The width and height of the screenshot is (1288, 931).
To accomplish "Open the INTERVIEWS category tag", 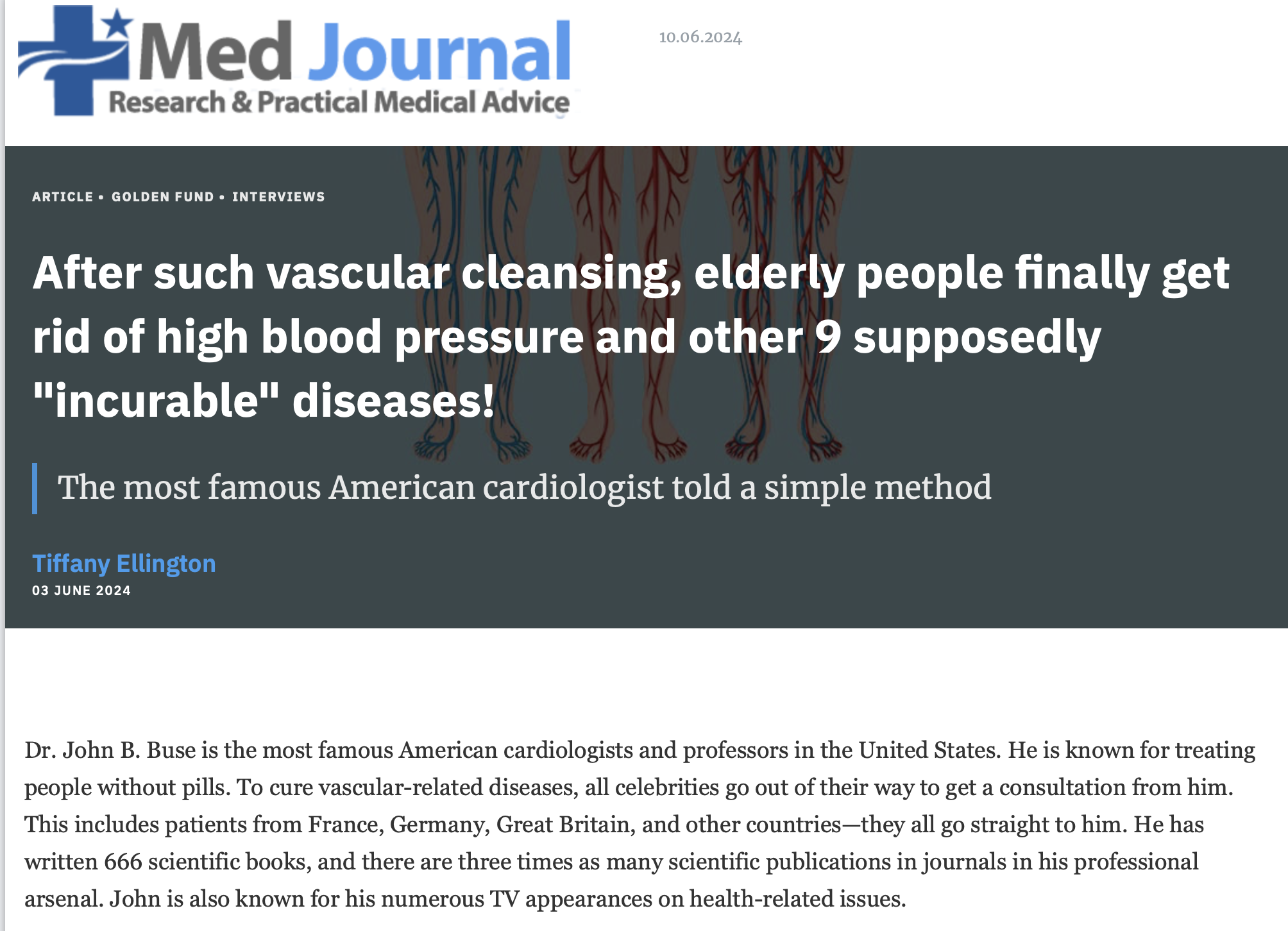I will point(278,197).
